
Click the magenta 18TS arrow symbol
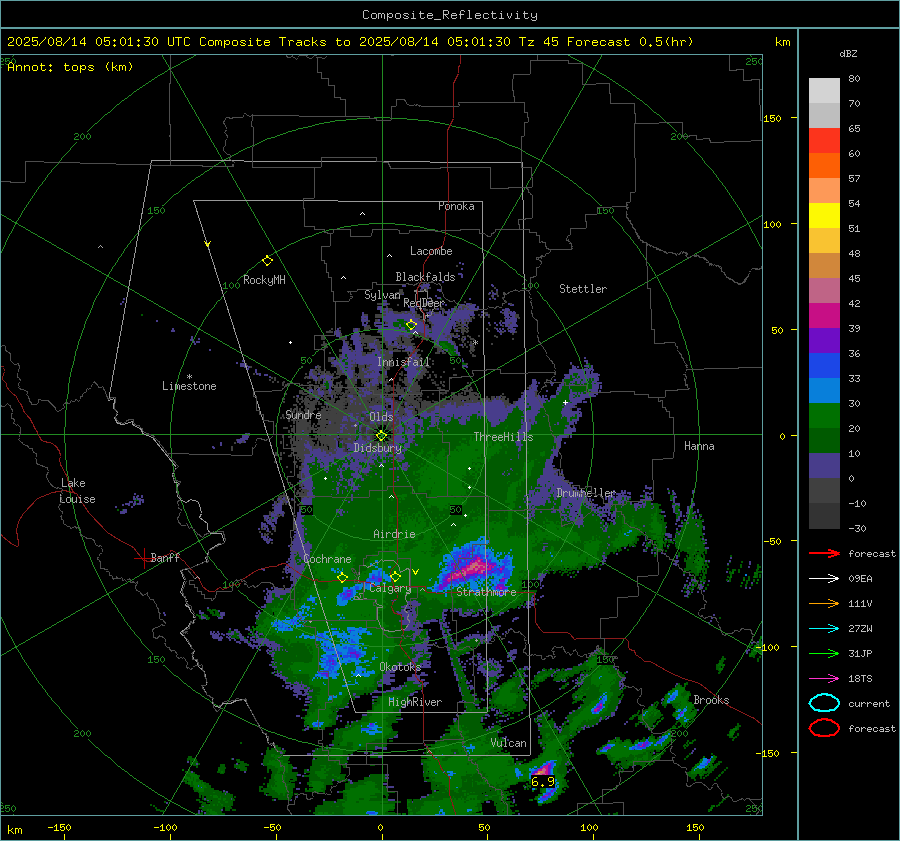pyautogui.click(x=824, y=679)
